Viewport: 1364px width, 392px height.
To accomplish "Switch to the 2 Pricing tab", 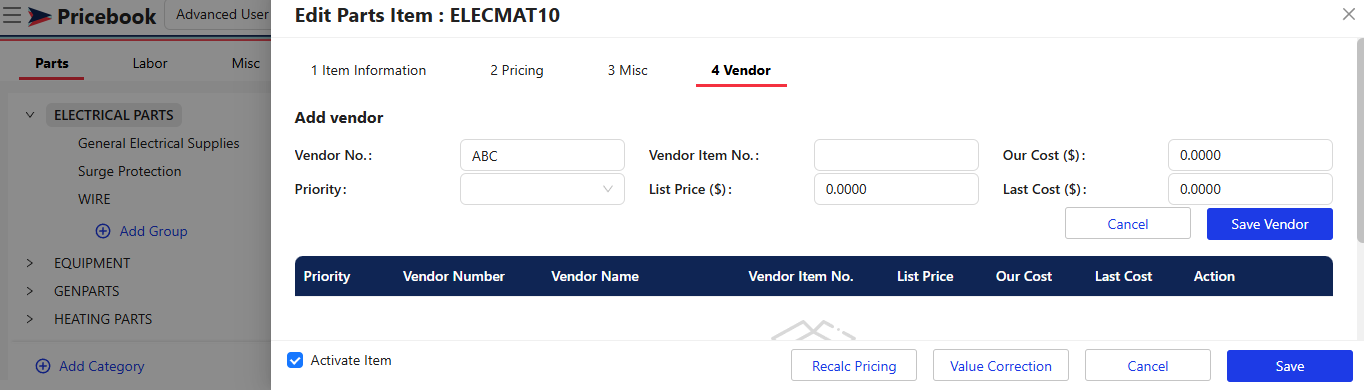I will pyautogui.click(x=517, y=70).
